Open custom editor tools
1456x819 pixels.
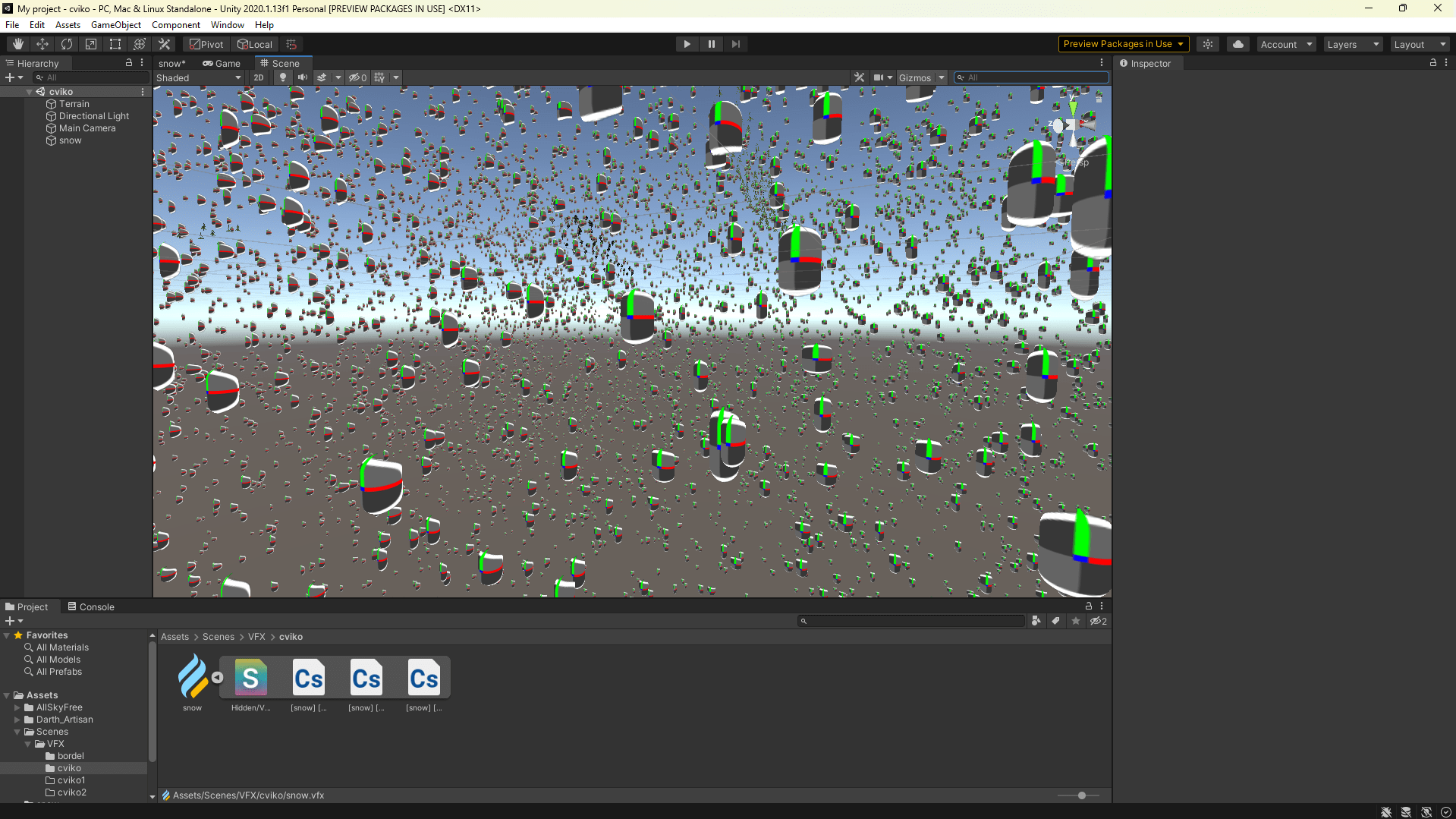164,44
